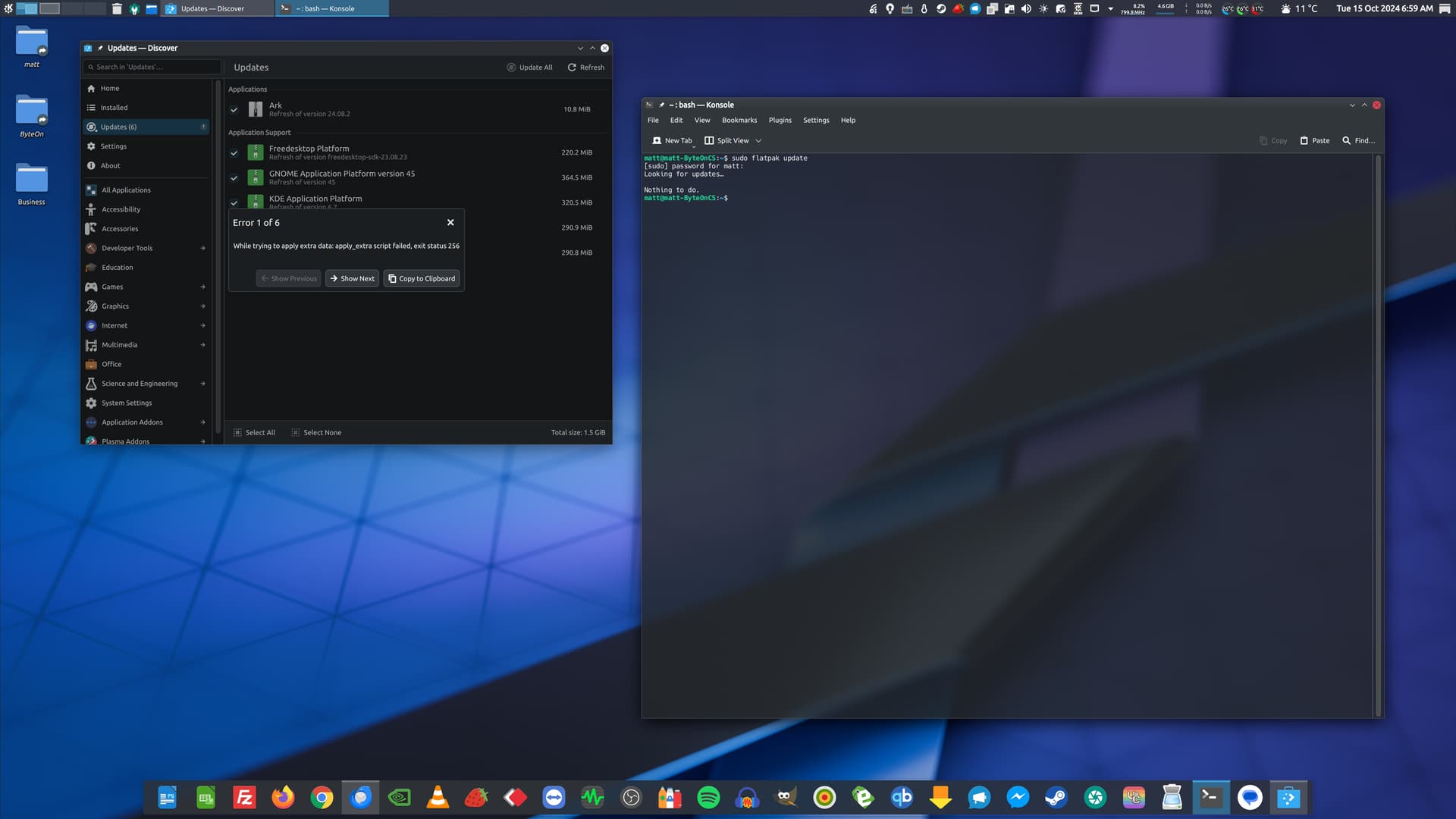Click New Tab in Konsole
1456x819 pixels.
[x=672, y=140]
